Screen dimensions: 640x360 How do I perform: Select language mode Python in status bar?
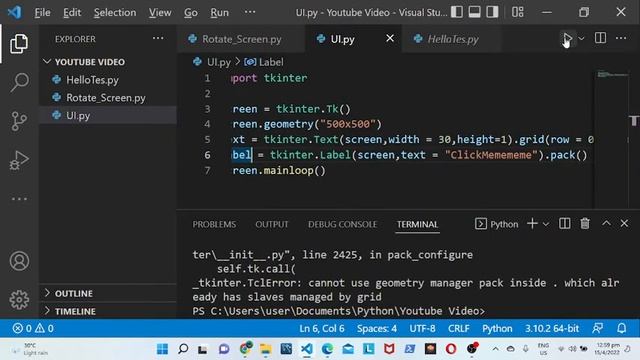(x=497, y=329)
